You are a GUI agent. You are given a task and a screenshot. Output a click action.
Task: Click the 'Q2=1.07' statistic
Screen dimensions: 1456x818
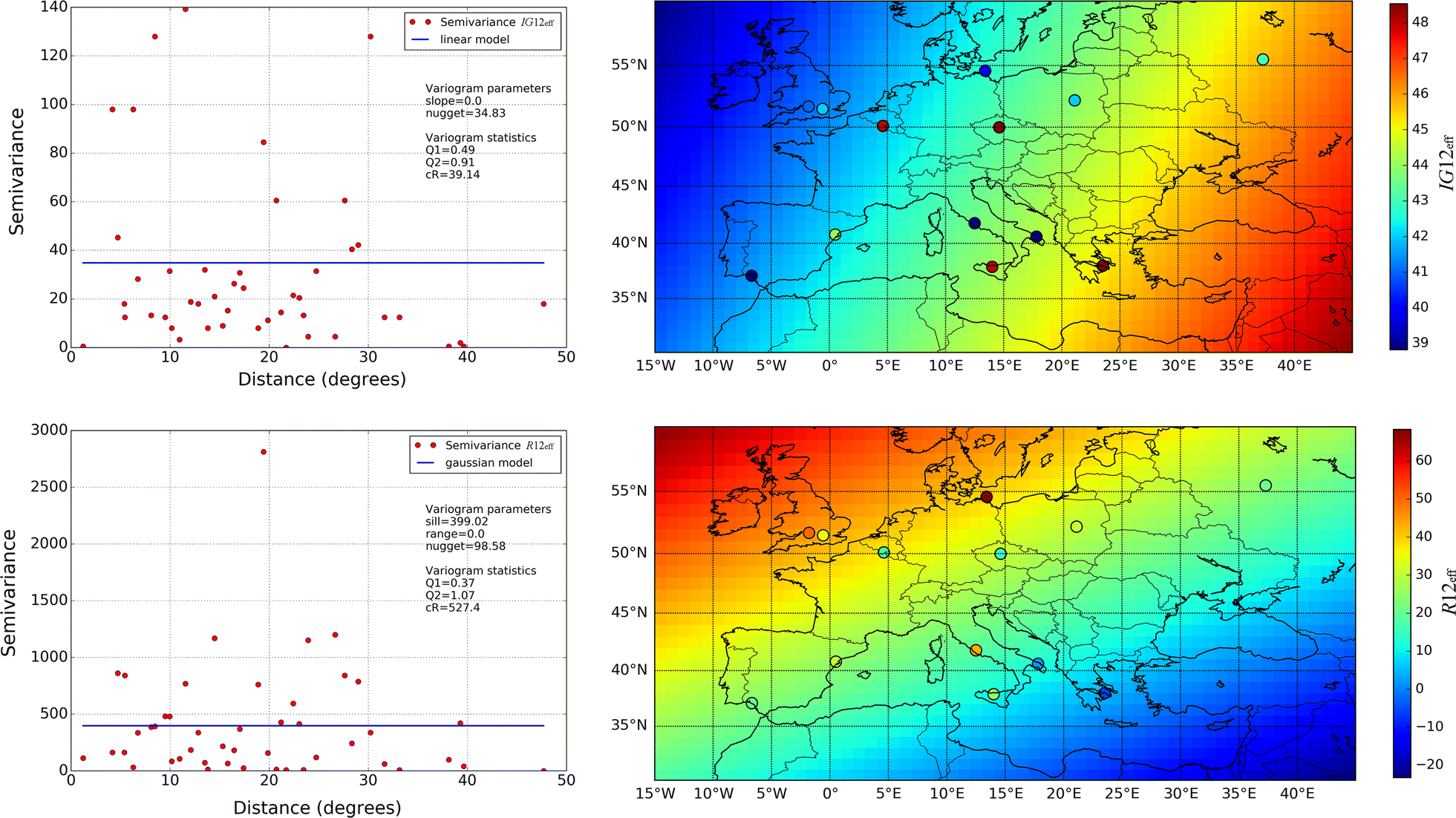coord(450,595)
